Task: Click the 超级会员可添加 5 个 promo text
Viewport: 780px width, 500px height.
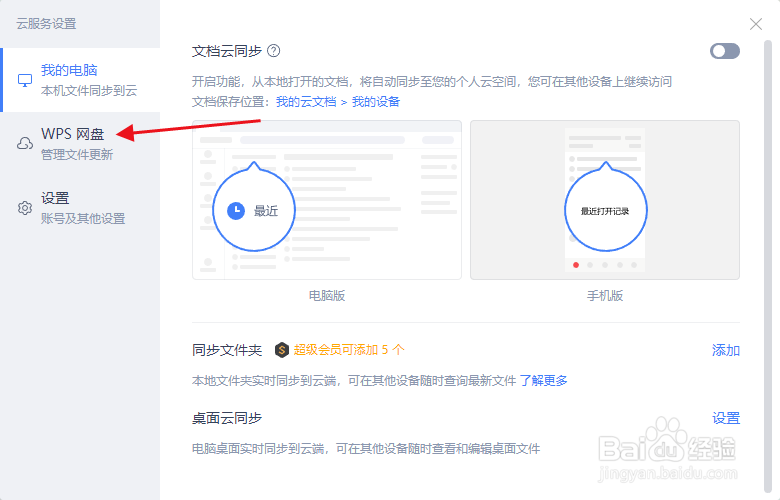Action: pos(349,350)
